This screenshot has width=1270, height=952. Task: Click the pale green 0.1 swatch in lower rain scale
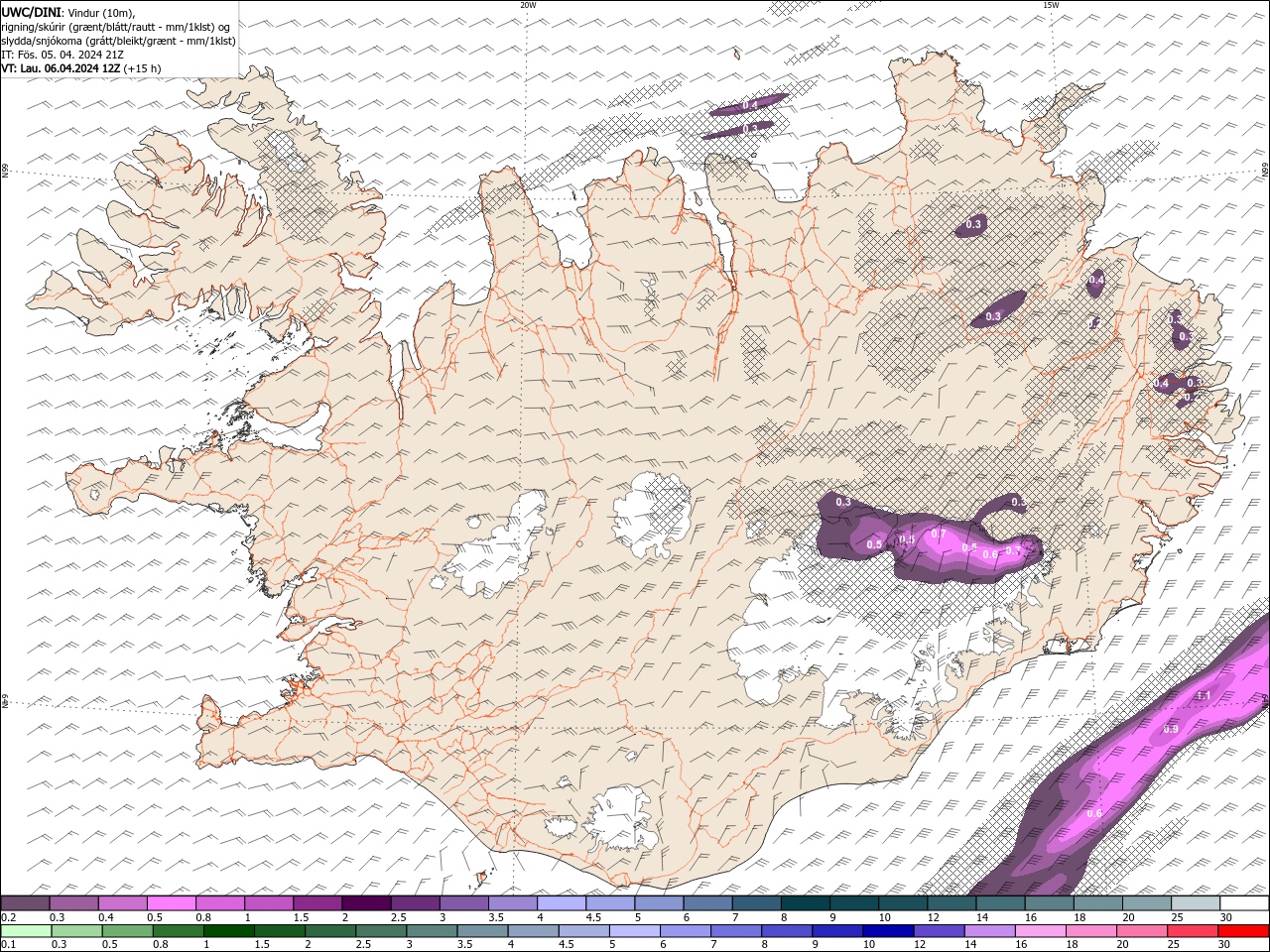coord(26,931)
